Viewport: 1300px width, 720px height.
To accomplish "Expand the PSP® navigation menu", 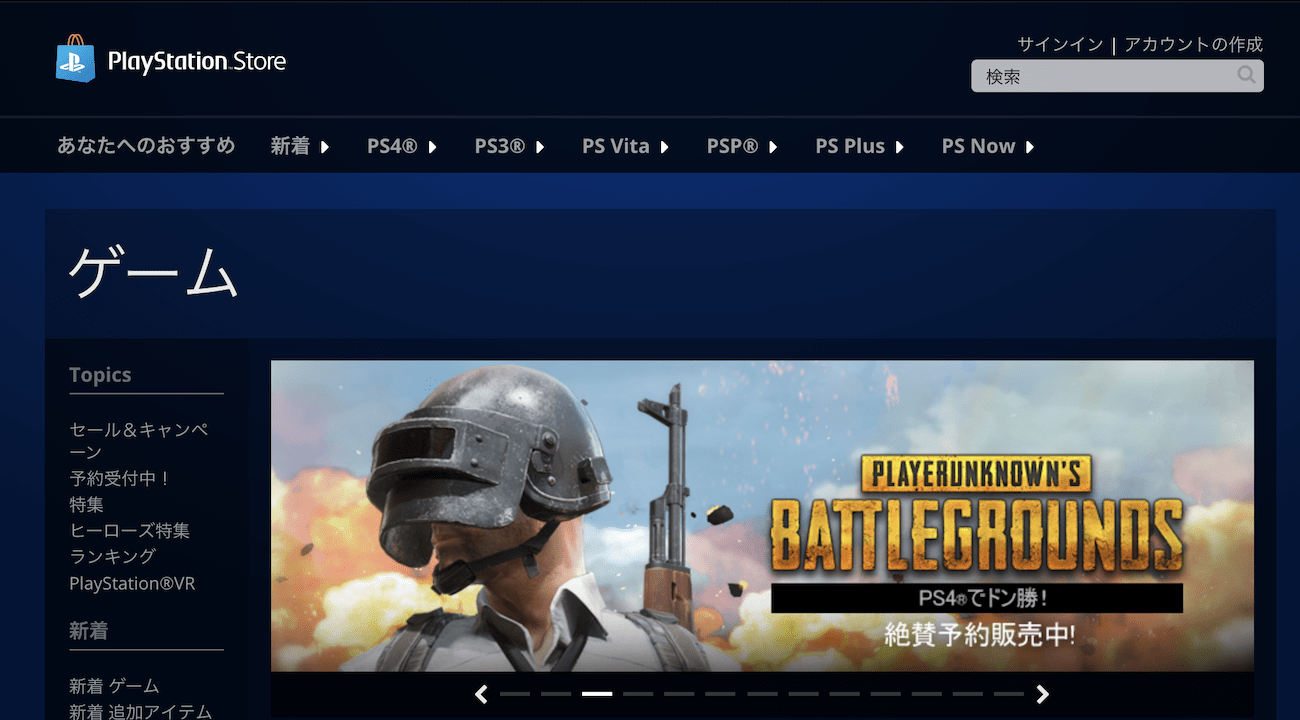I will 742,146.
